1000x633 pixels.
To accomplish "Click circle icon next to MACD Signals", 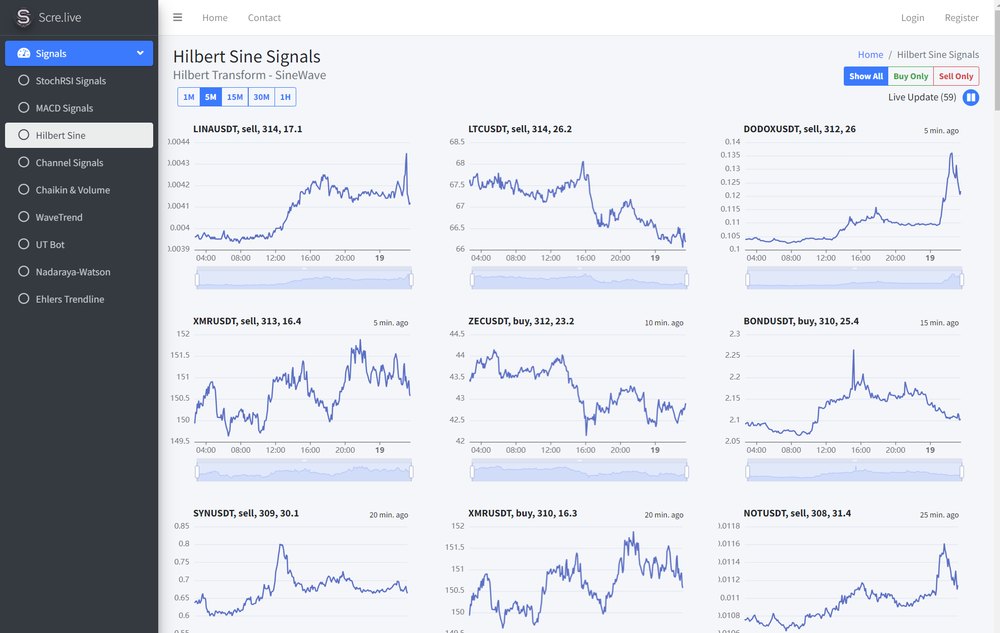I will coord(24,108).
